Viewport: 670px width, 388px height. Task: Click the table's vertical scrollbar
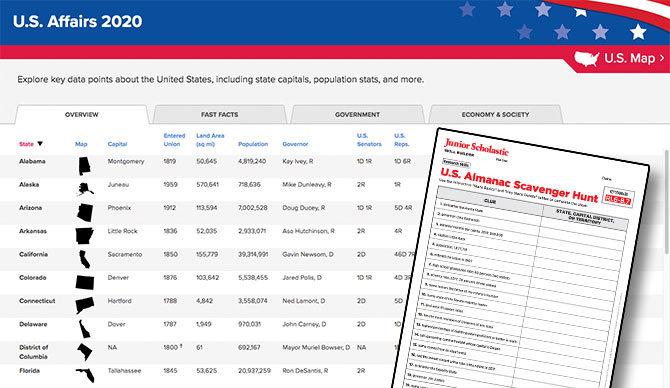(x=667, y=201)
